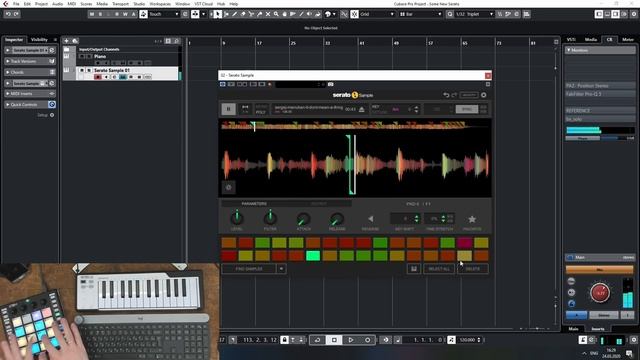Image resolution: width=640 pixels, height=360 pixels.
Task: Click the magenta sample pad
Action: [464, 243]
